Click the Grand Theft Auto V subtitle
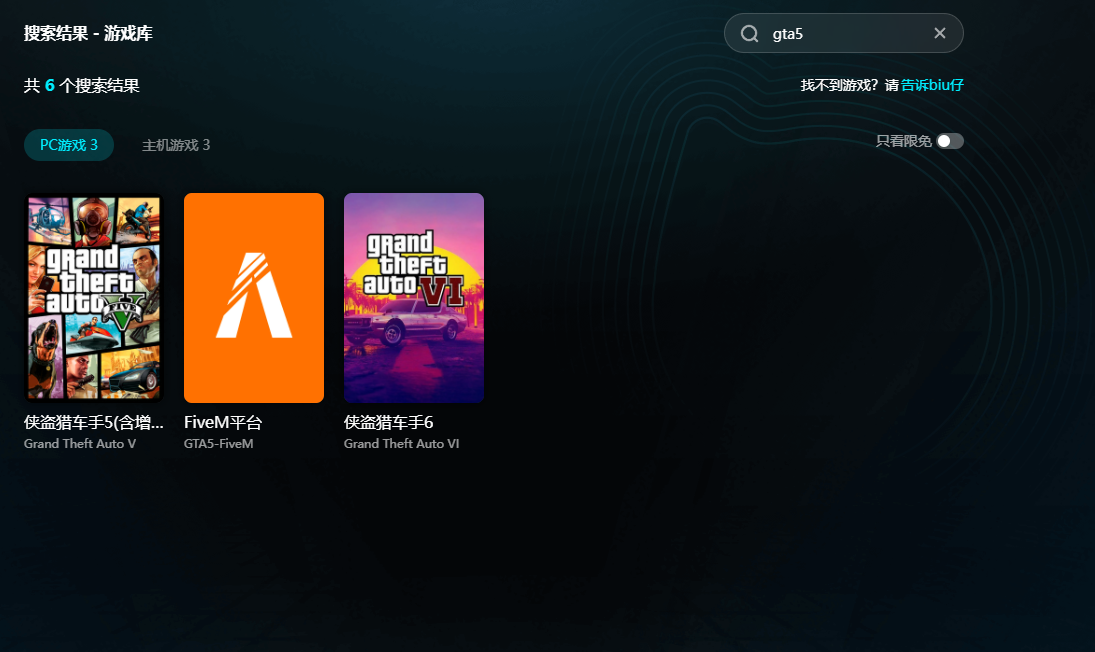 click(80, 444)
